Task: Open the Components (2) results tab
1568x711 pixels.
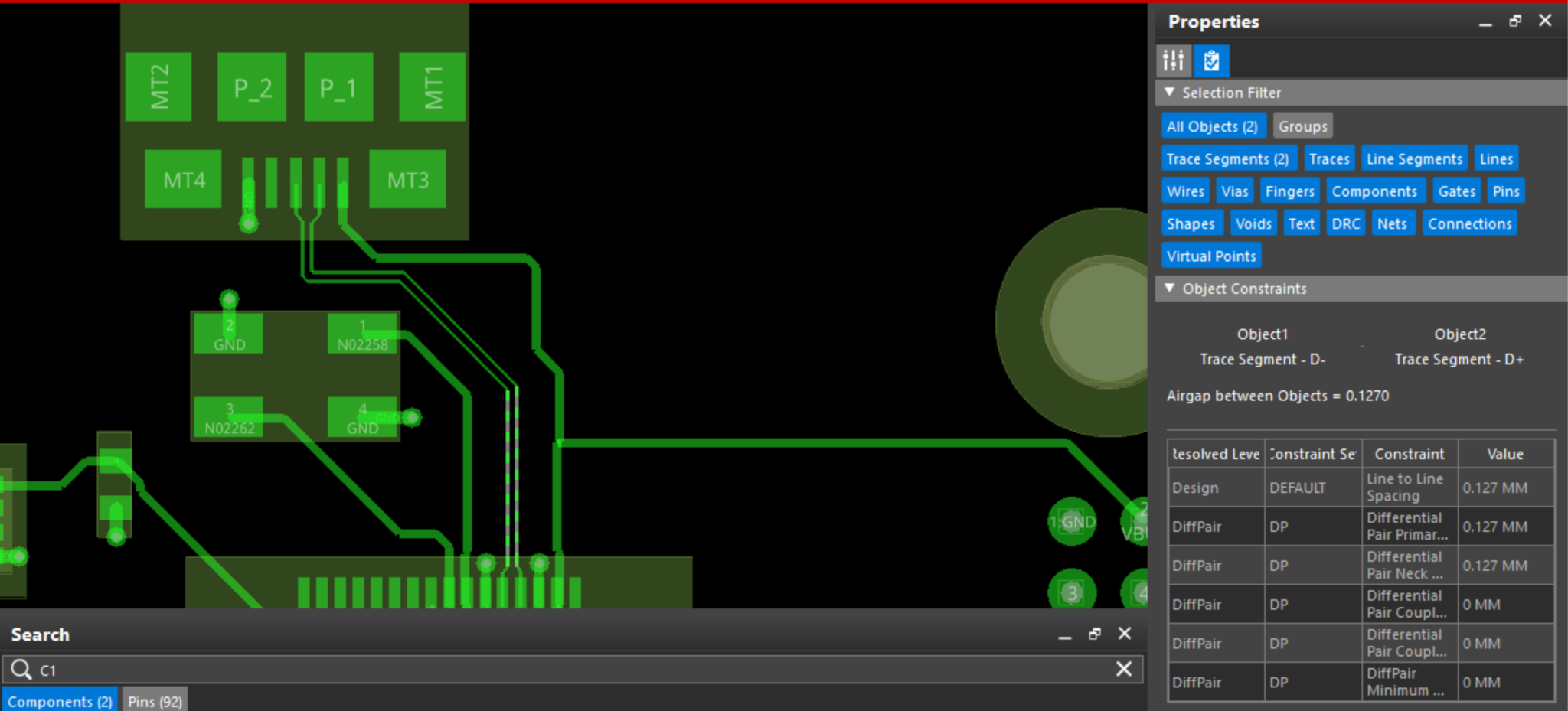Action: 59,700
